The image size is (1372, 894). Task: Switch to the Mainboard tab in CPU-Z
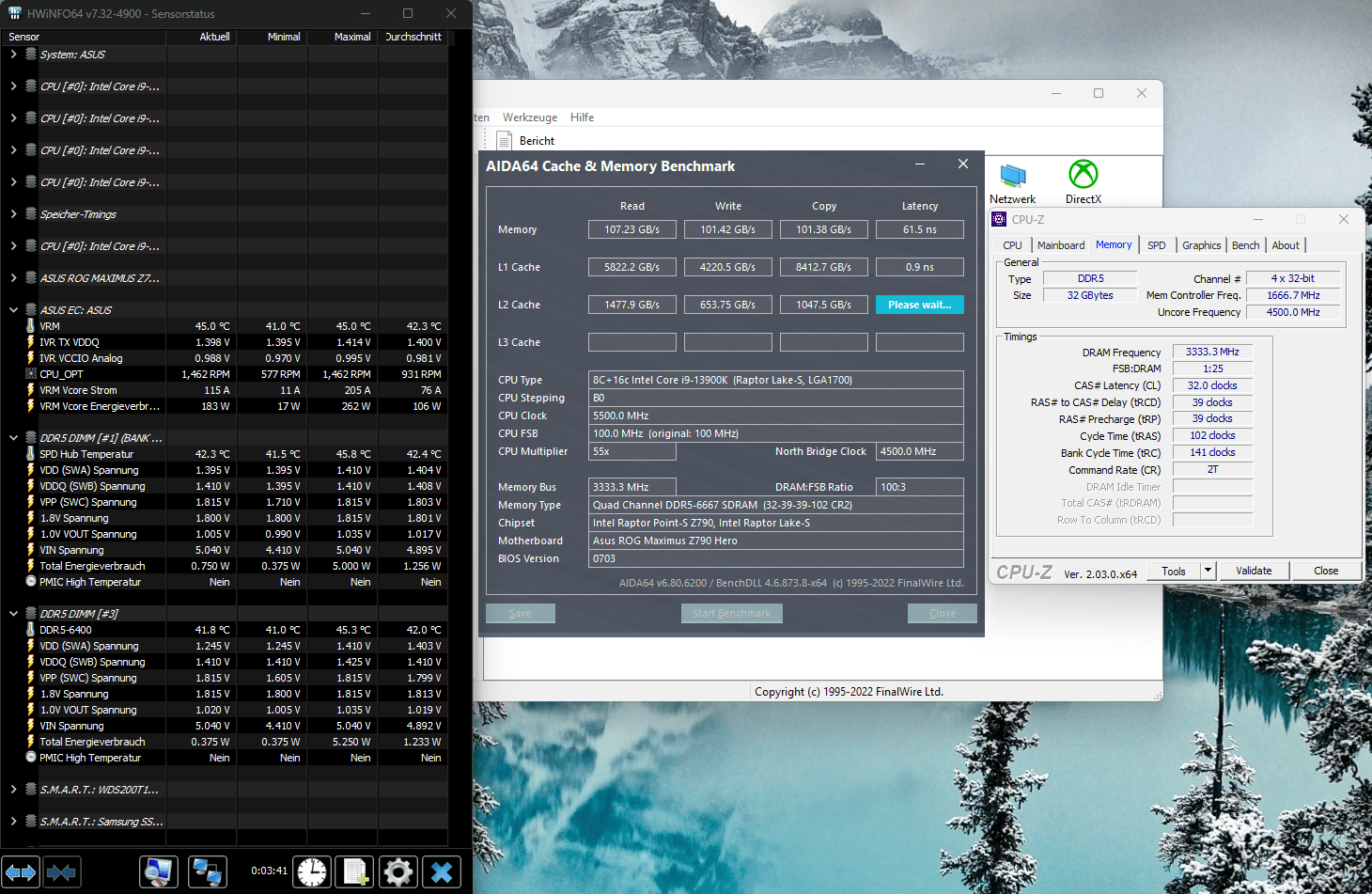tap(1061, 245)
